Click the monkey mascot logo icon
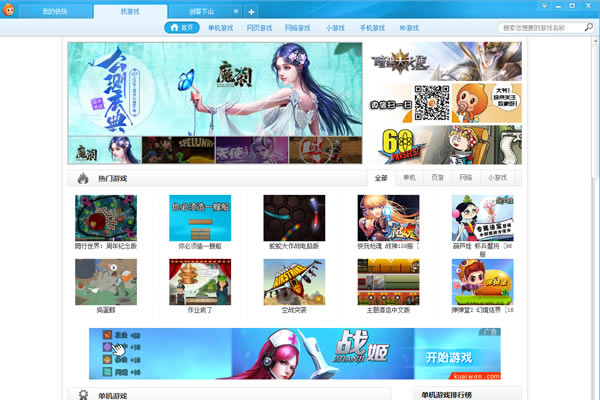Screen dimensions: 600x400 (8, 10)
